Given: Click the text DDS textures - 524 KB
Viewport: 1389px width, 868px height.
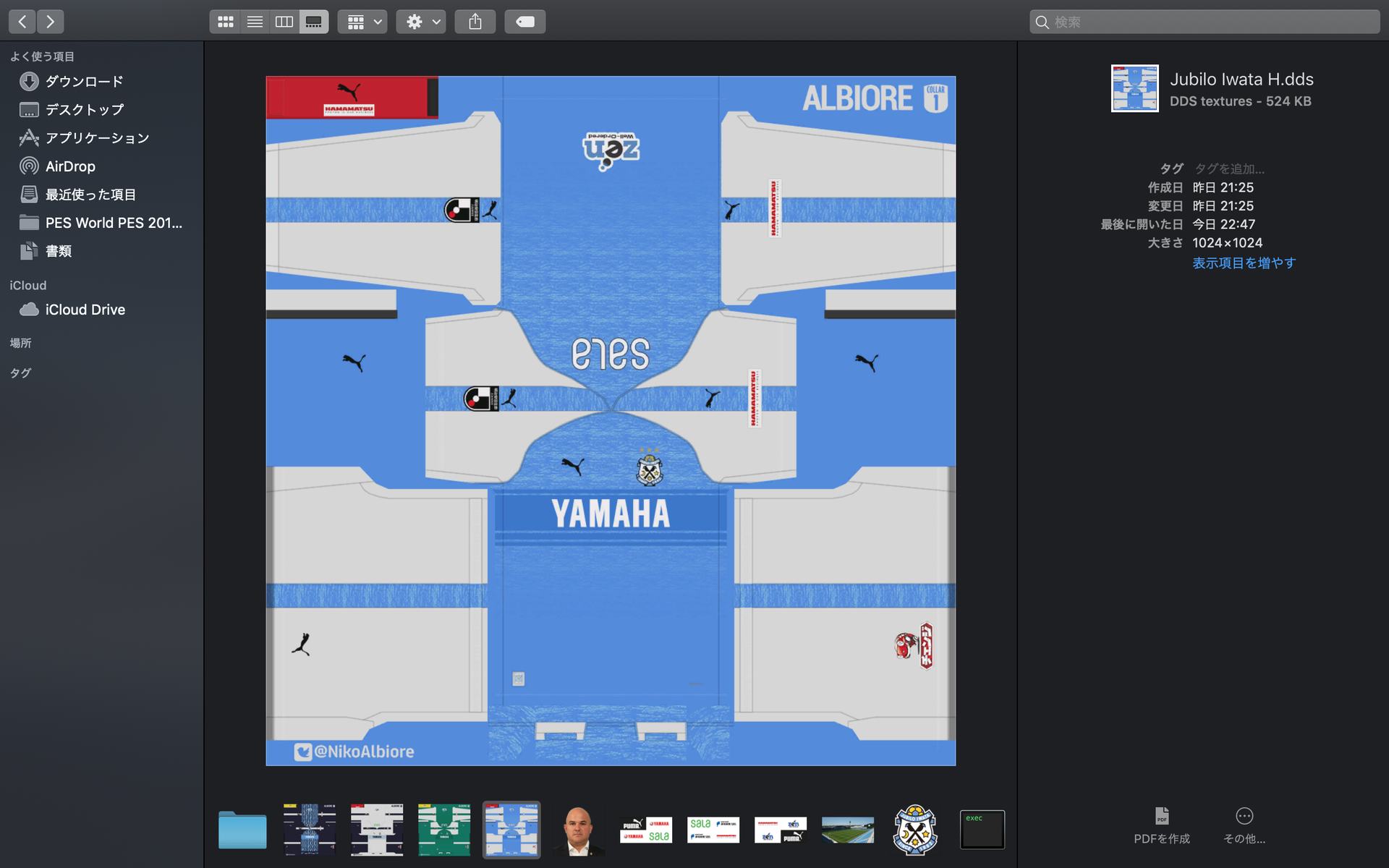Looking at the screenshot, I should [x=1241, y=101].
